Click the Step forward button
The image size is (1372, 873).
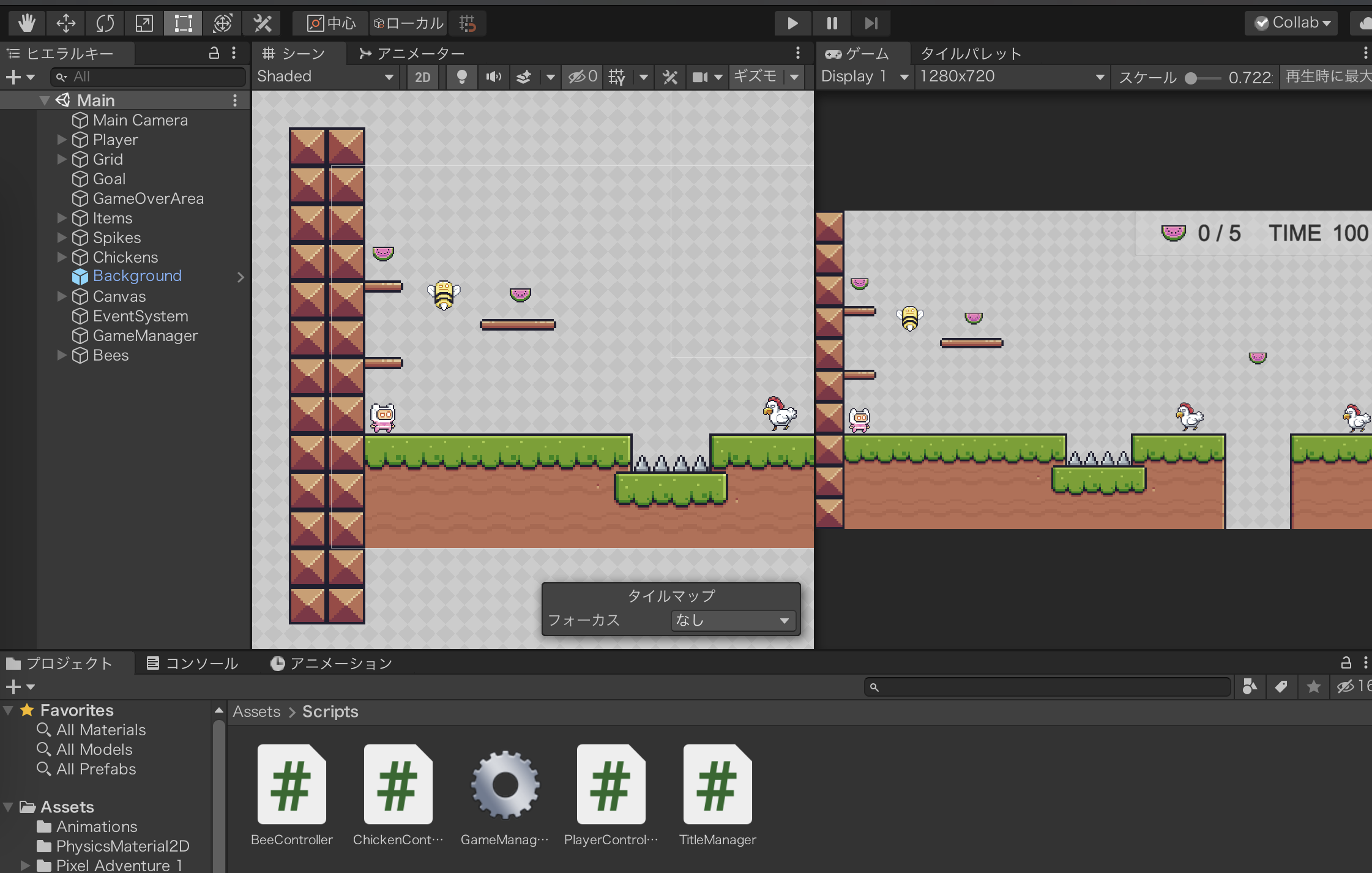pyautogui.click(x=871, y=23)
